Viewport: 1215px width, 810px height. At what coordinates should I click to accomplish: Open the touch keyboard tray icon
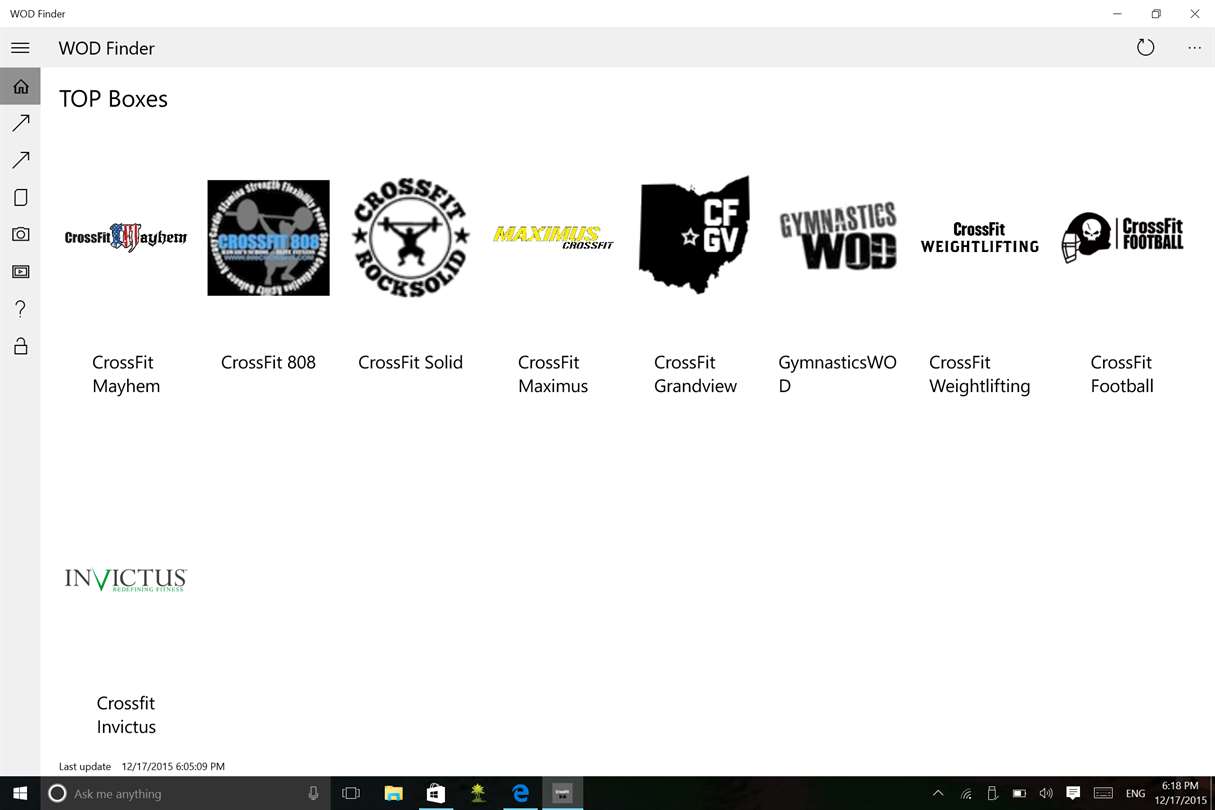click(x=1103, y=793)
